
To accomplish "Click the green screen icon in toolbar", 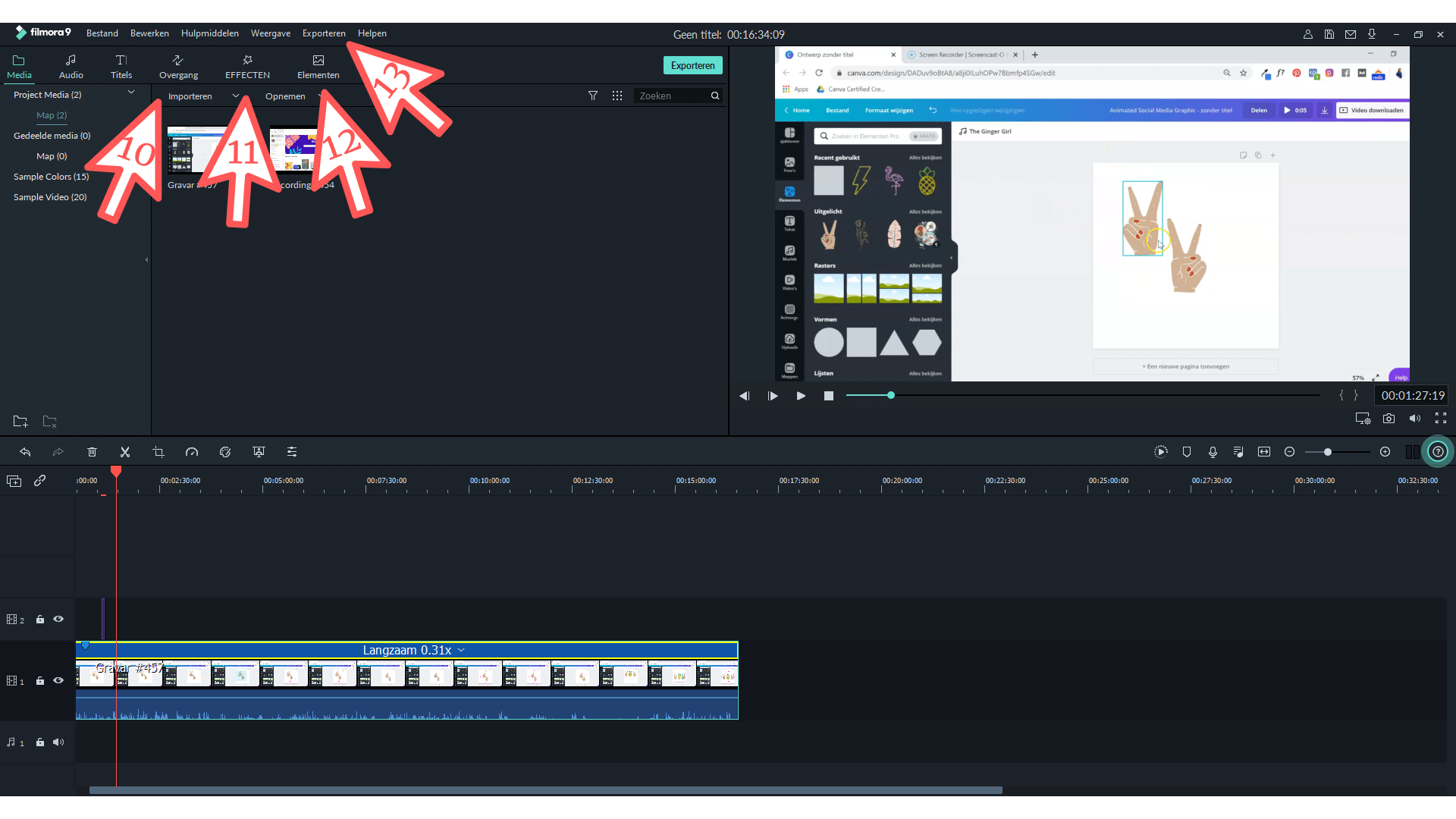I will click(259, 452).
